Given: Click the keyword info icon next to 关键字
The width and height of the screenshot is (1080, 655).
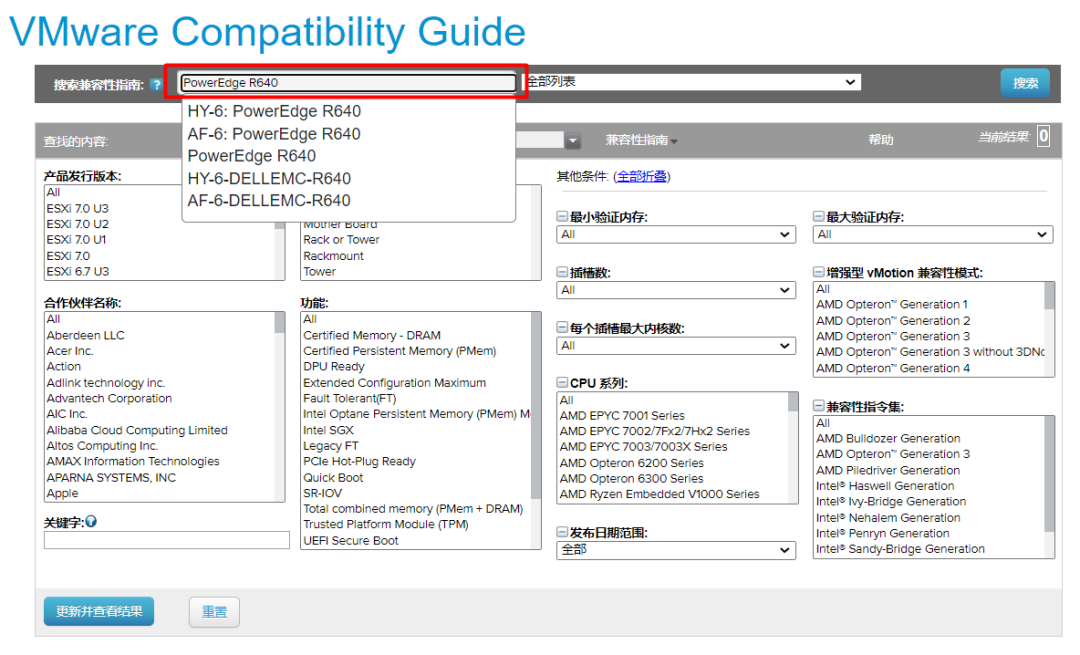Looking at the screenshot, I should (91, 522).
